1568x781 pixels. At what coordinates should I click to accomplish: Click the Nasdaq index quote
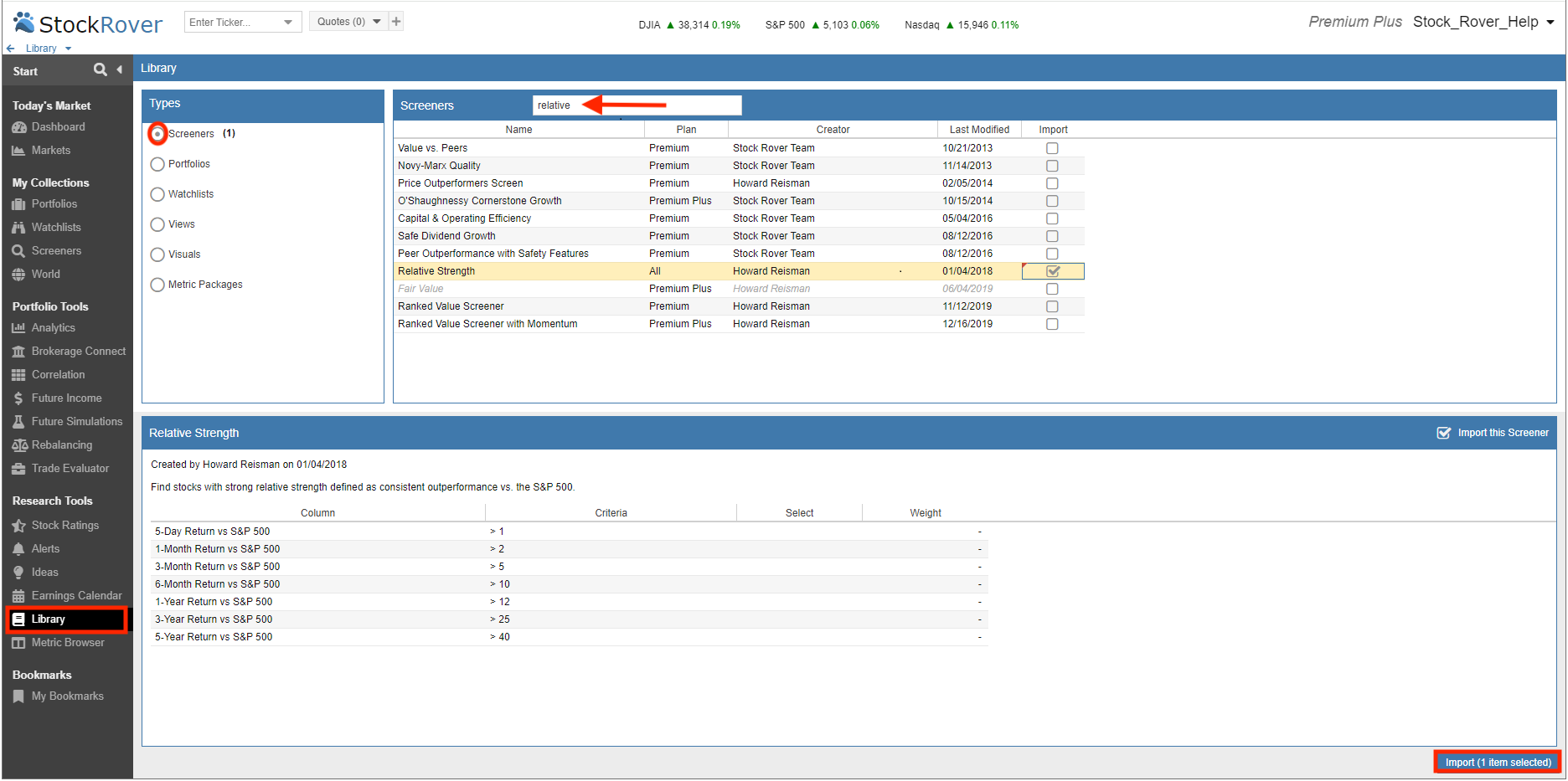click(x=962, y=25)
